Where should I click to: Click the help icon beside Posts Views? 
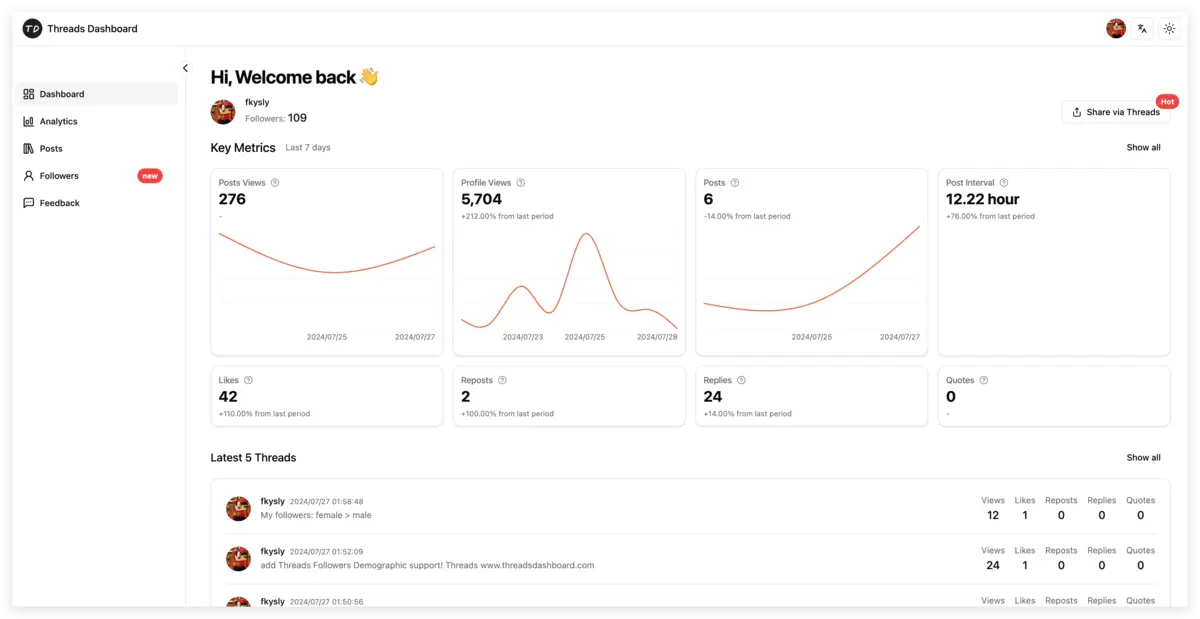tap(275, 183)
